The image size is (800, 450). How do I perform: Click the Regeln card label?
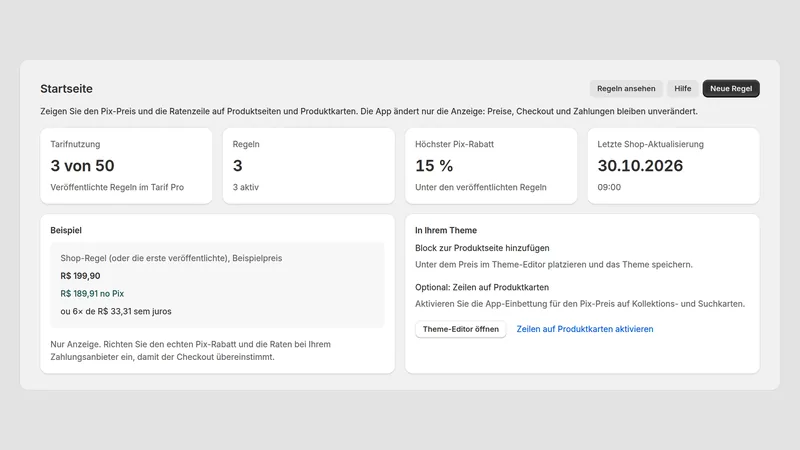(x=246, y=144)
